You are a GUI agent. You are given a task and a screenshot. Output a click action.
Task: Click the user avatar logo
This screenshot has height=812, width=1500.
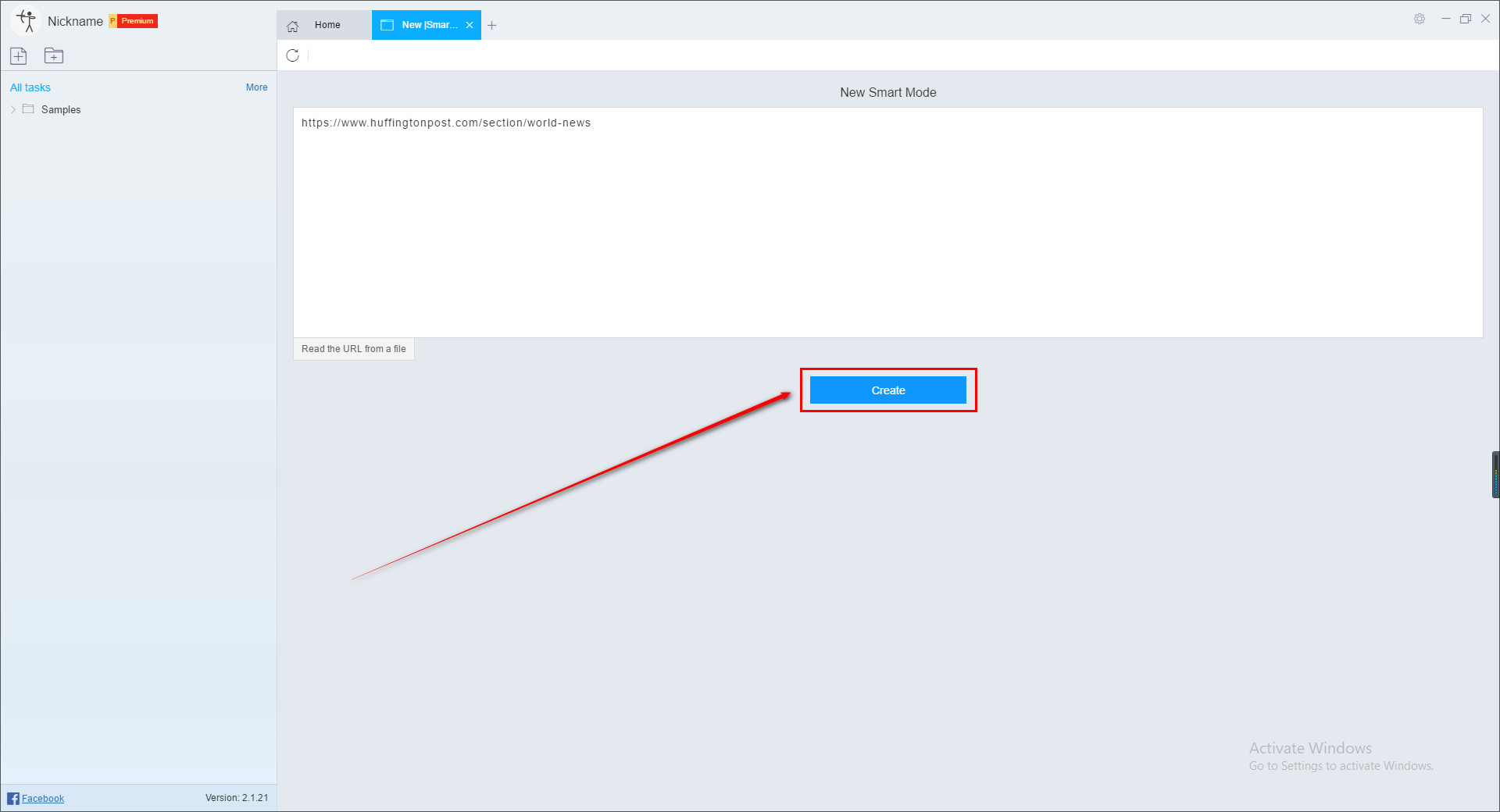tap(27, 20)
